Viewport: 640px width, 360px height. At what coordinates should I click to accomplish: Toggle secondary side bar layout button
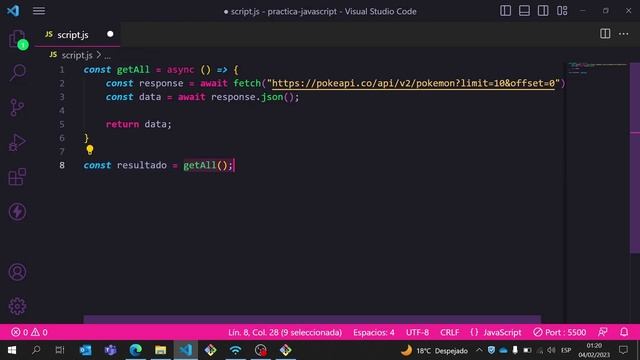(x=543, y=11)
